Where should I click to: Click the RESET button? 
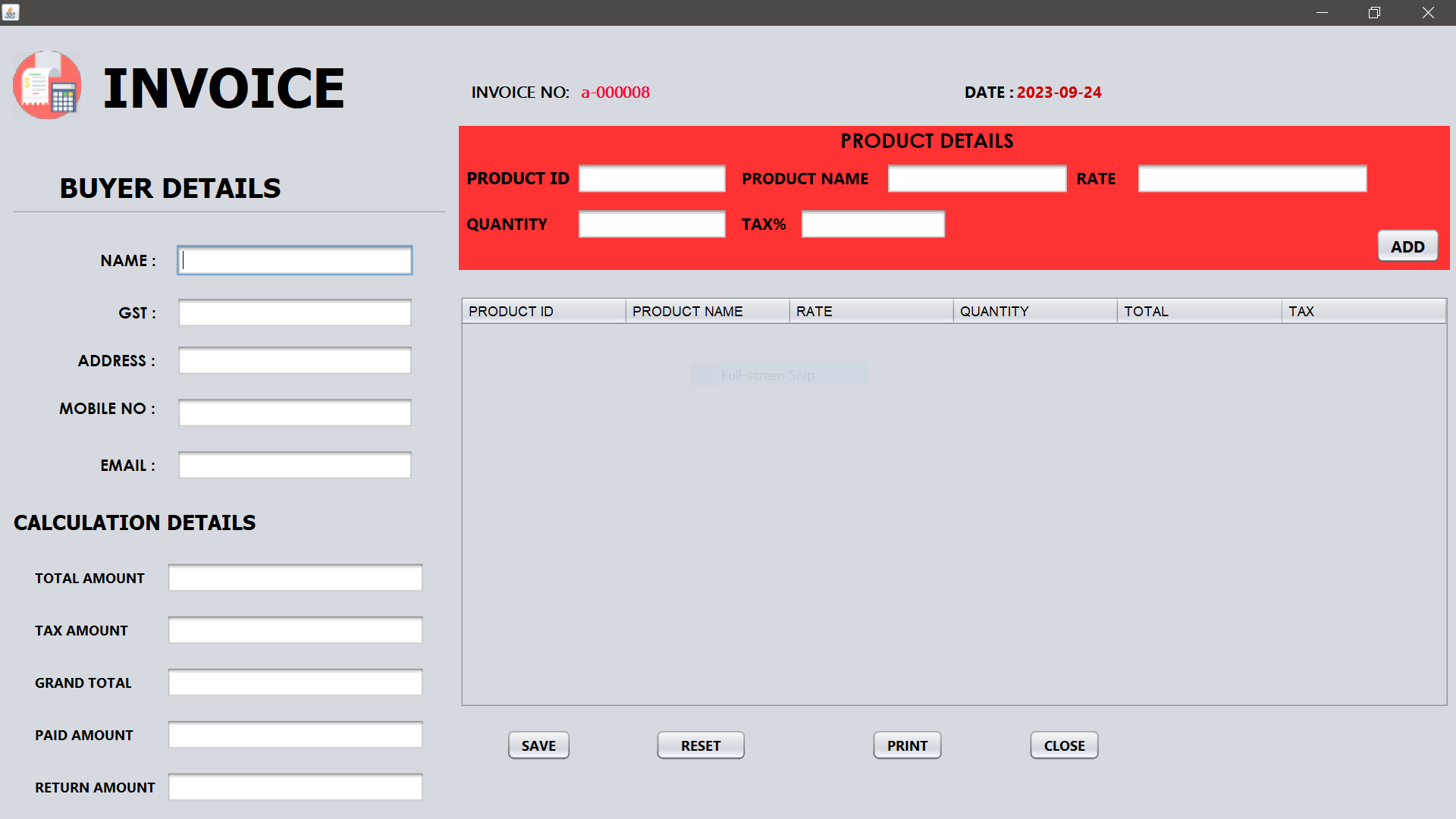700,745
